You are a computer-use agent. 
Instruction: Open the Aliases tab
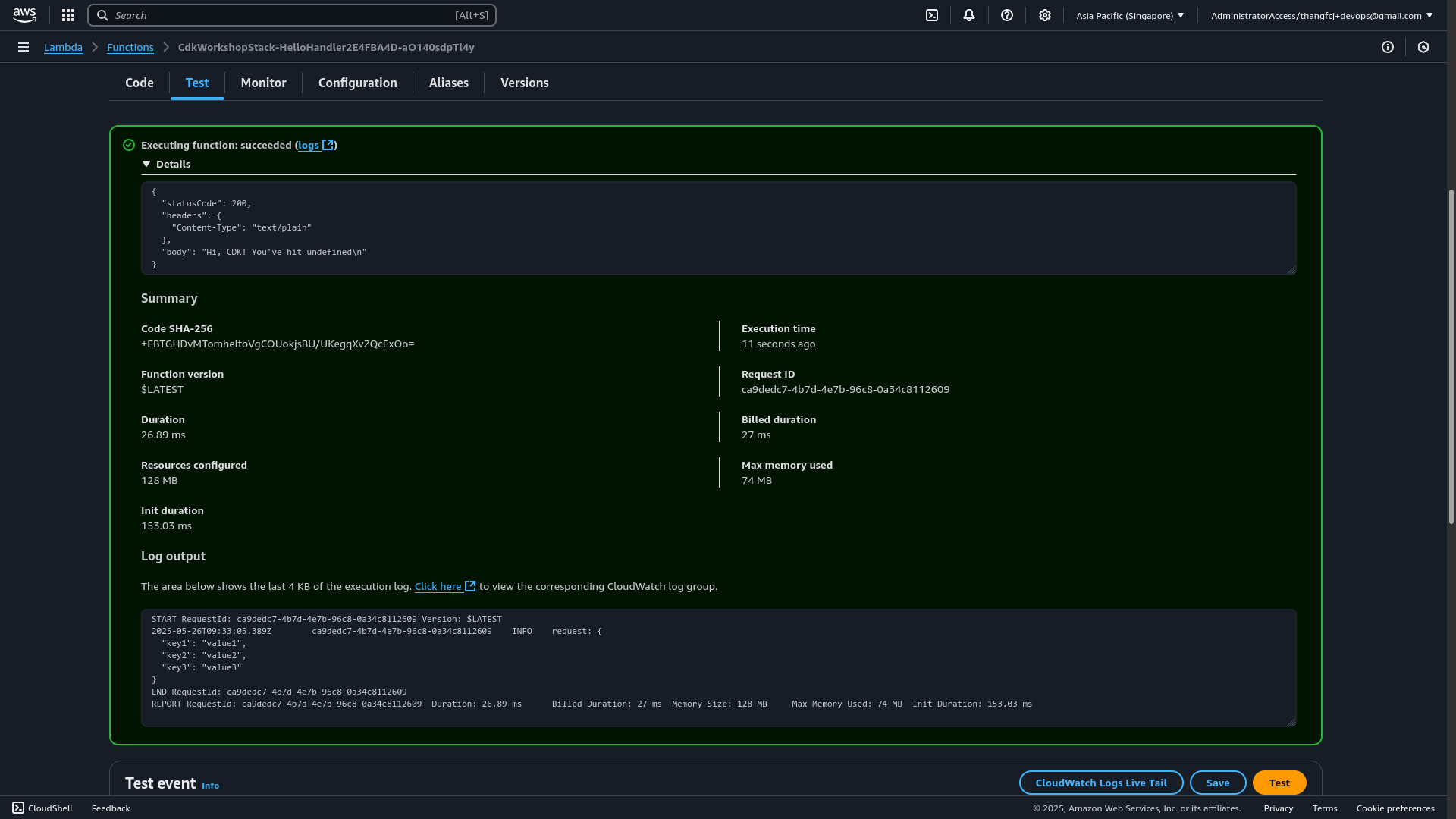tap(449, 83)
